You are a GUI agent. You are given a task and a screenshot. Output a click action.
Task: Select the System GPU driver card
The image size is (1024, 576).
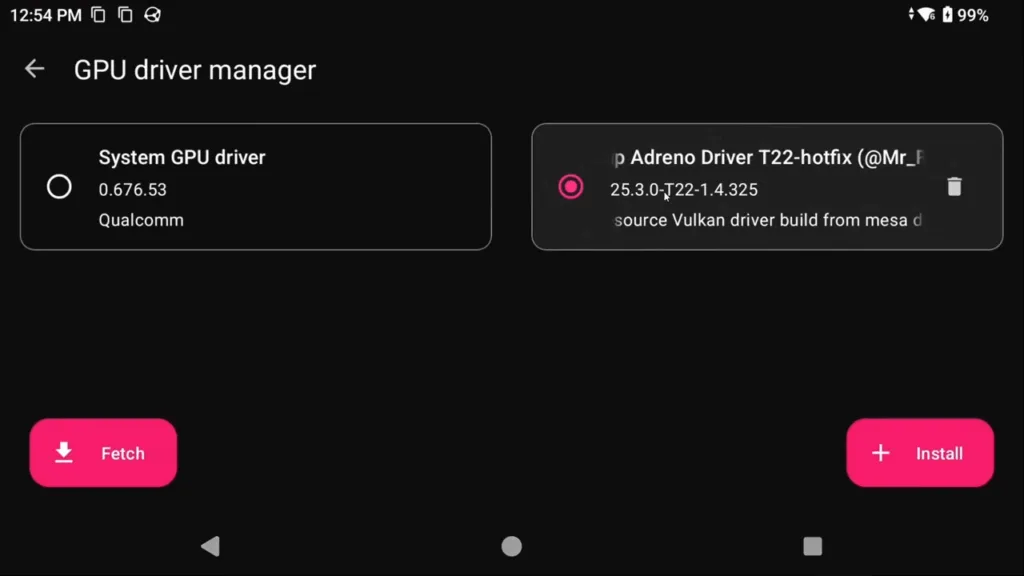pyautogui.click(x=256, y=187)
